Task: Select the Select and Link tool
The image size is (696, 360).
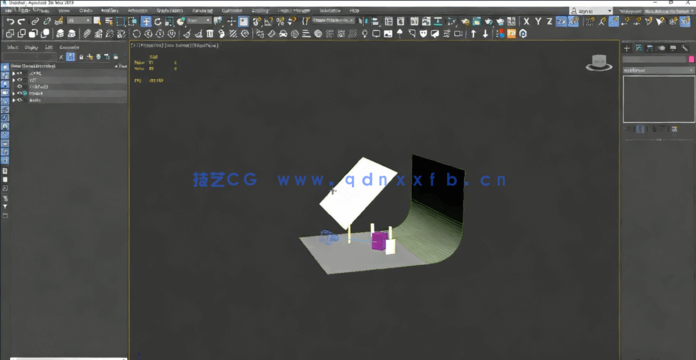Action: [x=35, y=21]
